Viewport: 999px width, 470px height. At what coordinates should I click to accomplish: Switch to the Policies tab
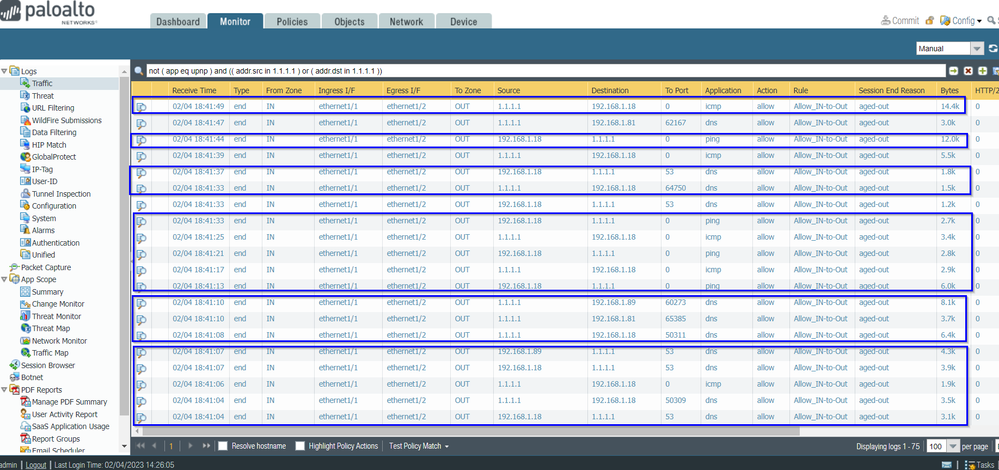291,21
